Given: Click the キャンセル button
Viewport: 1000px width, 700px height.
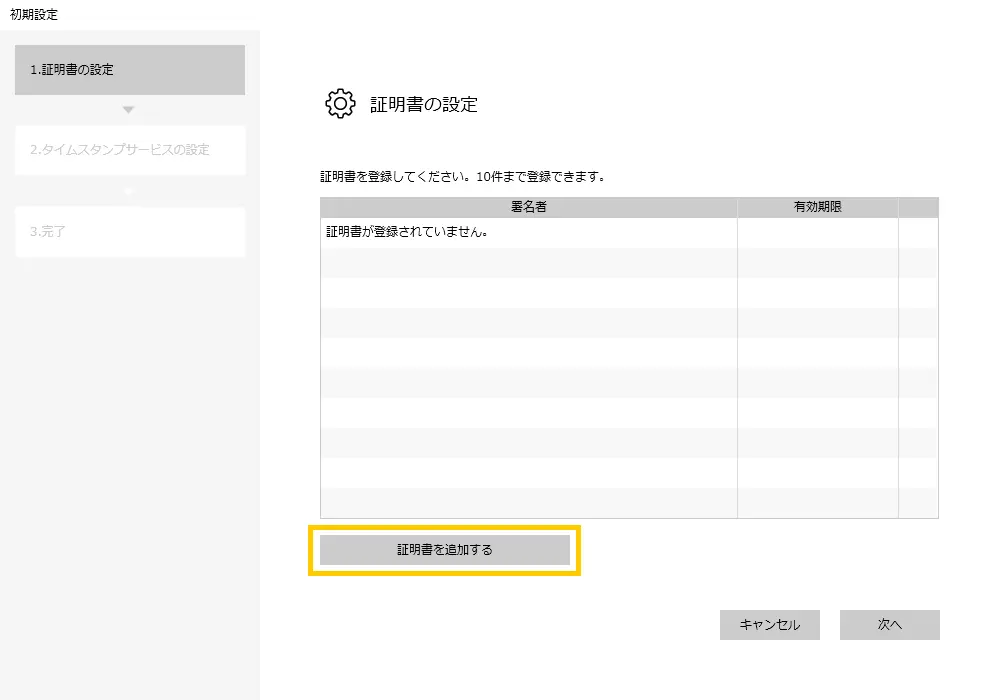Looking at the screenshot, I should pos(769,624).
